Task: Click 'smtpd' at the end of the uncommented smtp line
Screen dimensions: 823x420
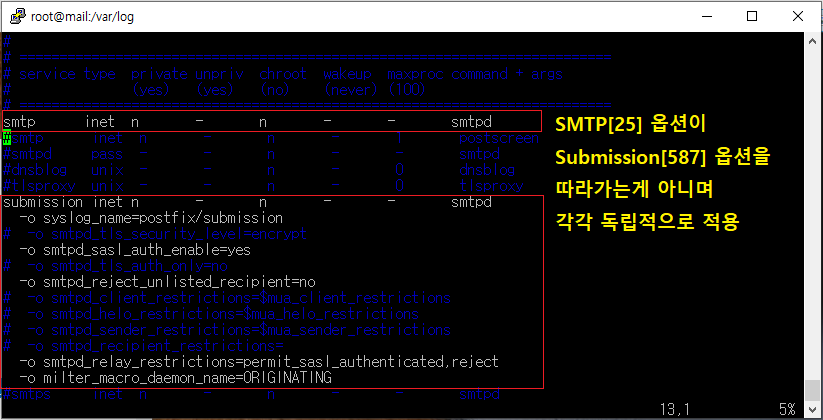Action: click(x=471, y=122)
